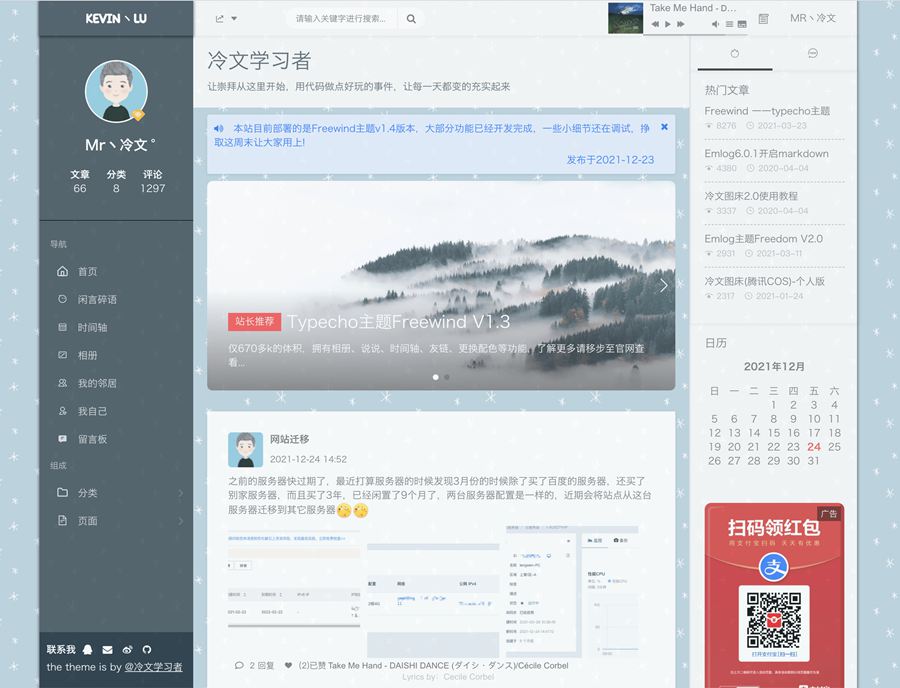
Task: Select day 23 in the calendar
Action: [793, 447]
